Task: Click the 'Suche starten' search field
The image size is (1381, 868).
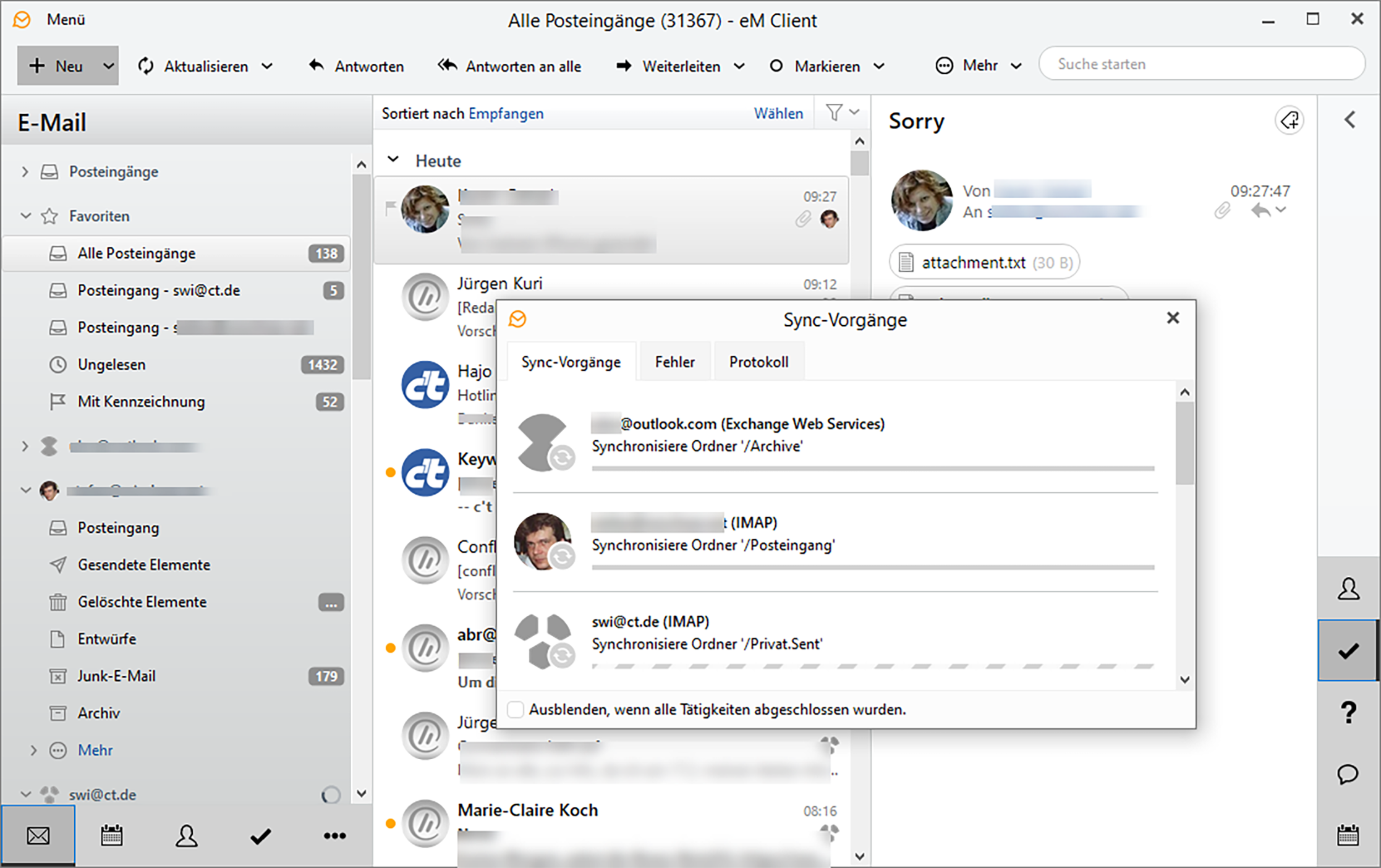Action: pyautogui.click(x=1201, y=64)
